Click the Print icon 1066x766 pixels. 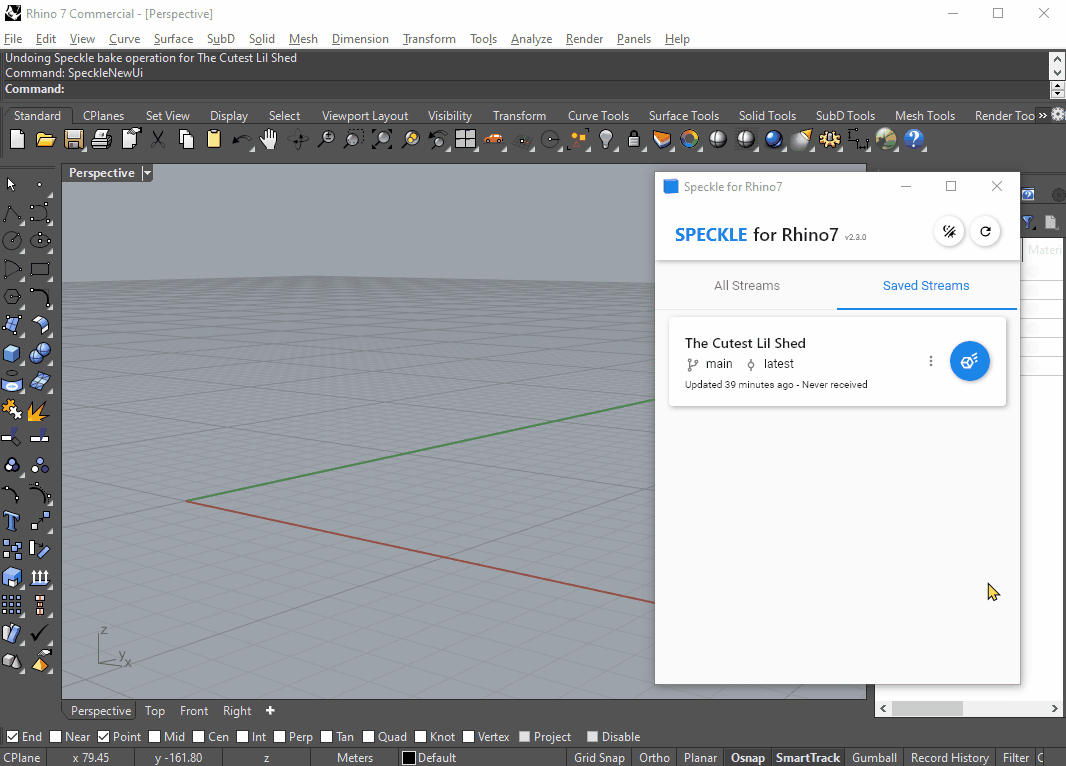tap(101, 140)
